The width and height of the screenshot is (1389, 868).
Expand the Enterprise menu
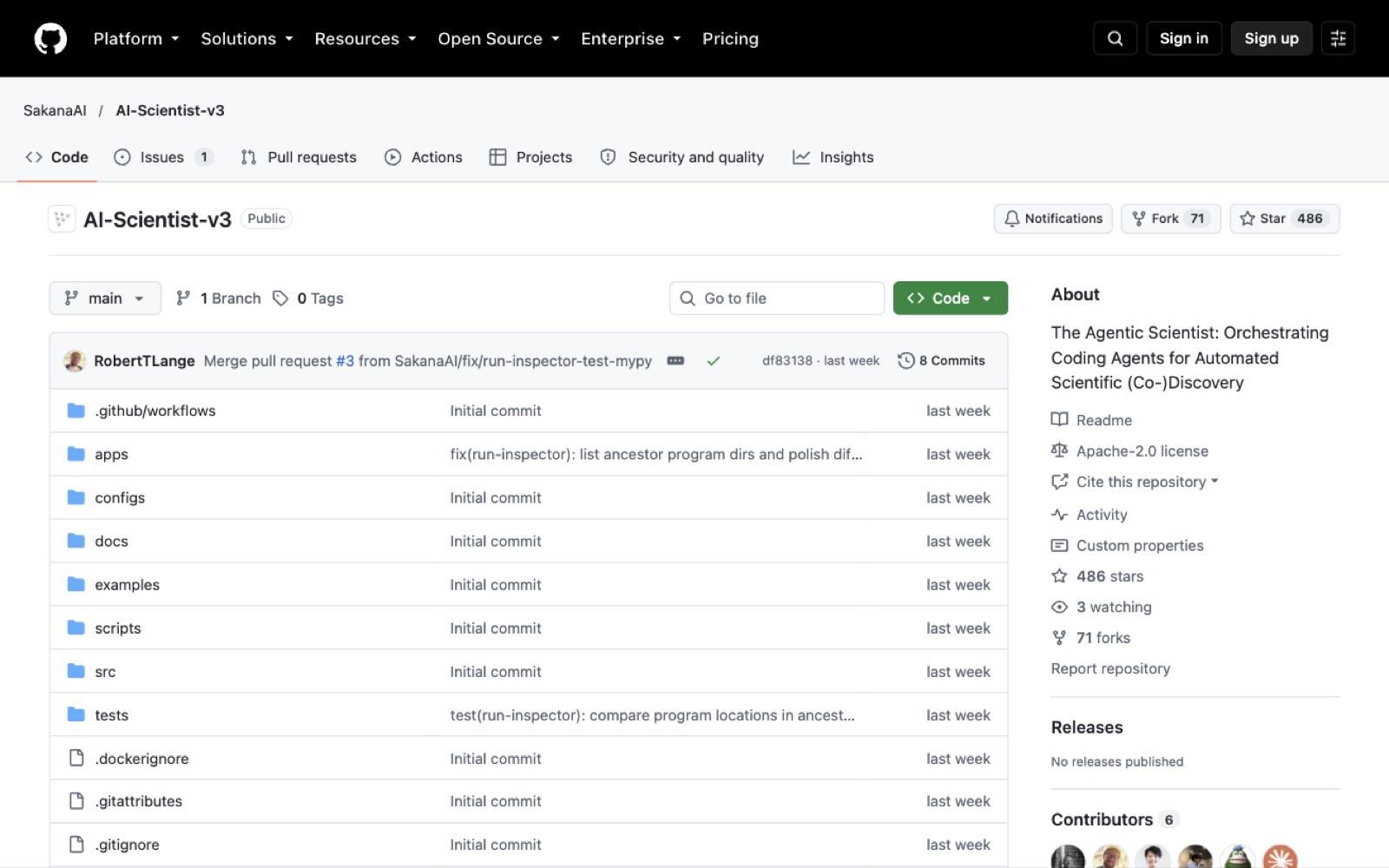[631, 38]
